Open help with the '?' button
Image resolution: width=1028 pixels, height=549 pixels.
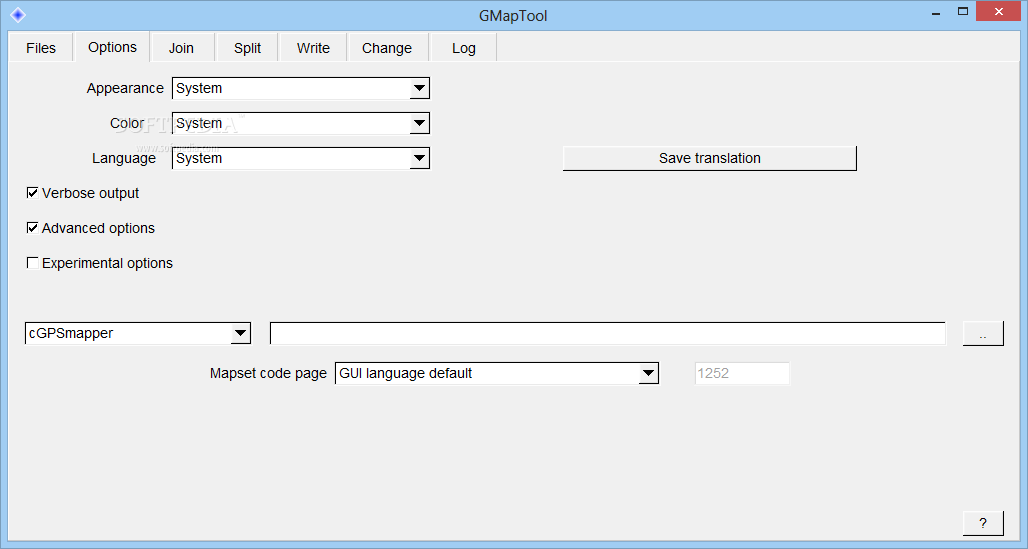983,523
